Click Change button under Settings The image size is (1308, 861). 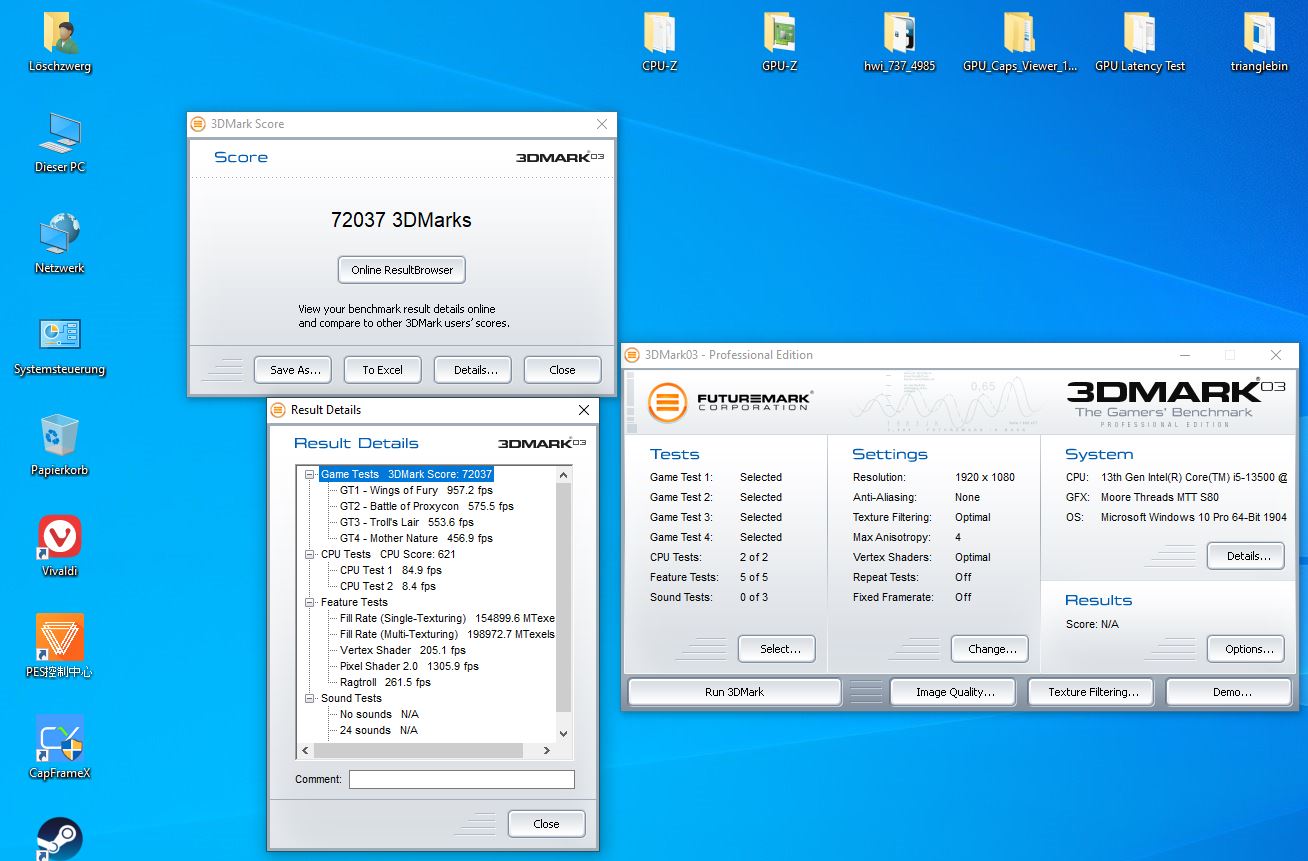click(x=990, y=649)
